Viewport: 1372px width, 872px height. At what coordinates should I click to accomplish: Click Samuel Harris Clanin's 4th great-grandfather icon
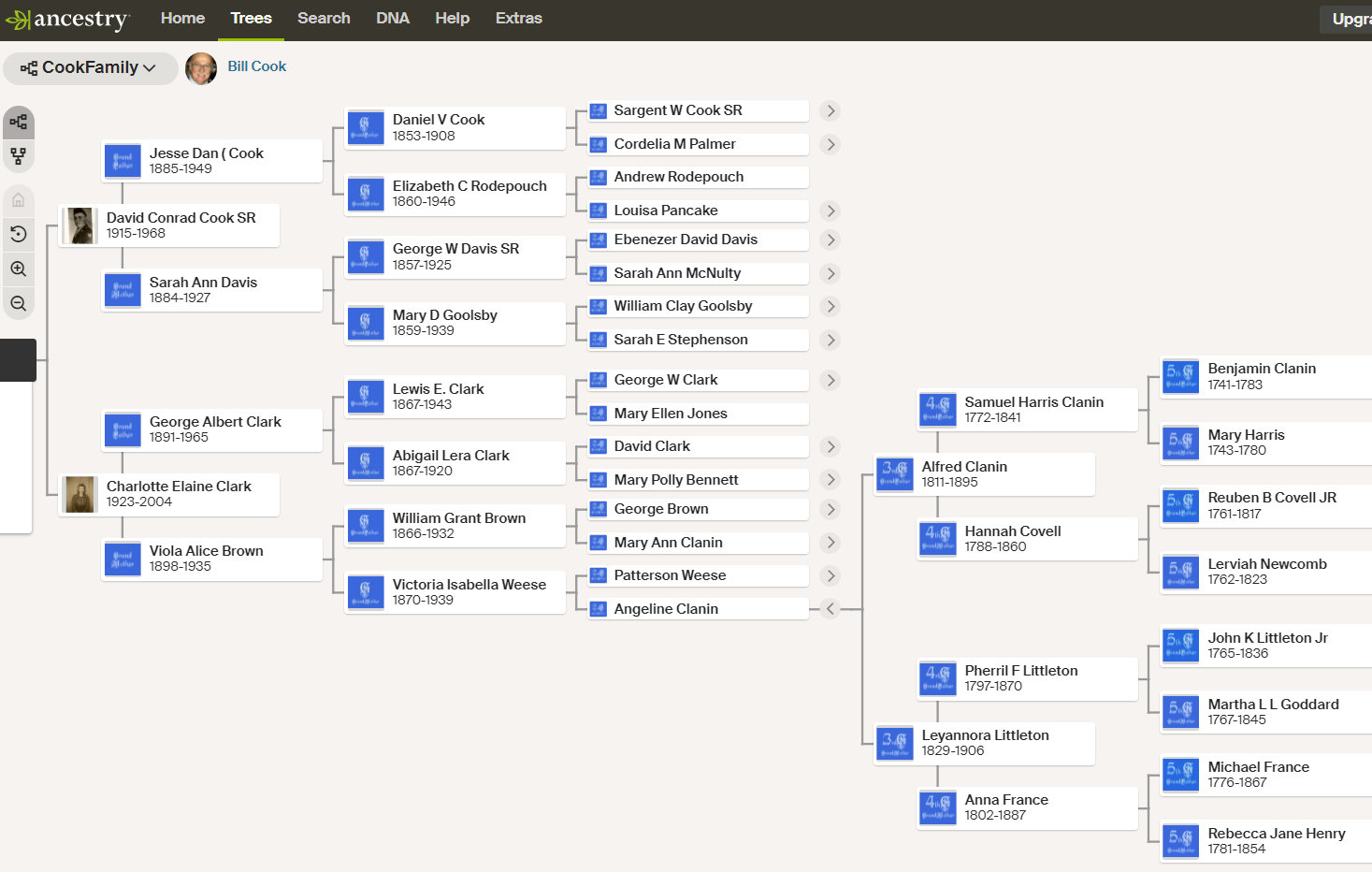tap(937, 410)
